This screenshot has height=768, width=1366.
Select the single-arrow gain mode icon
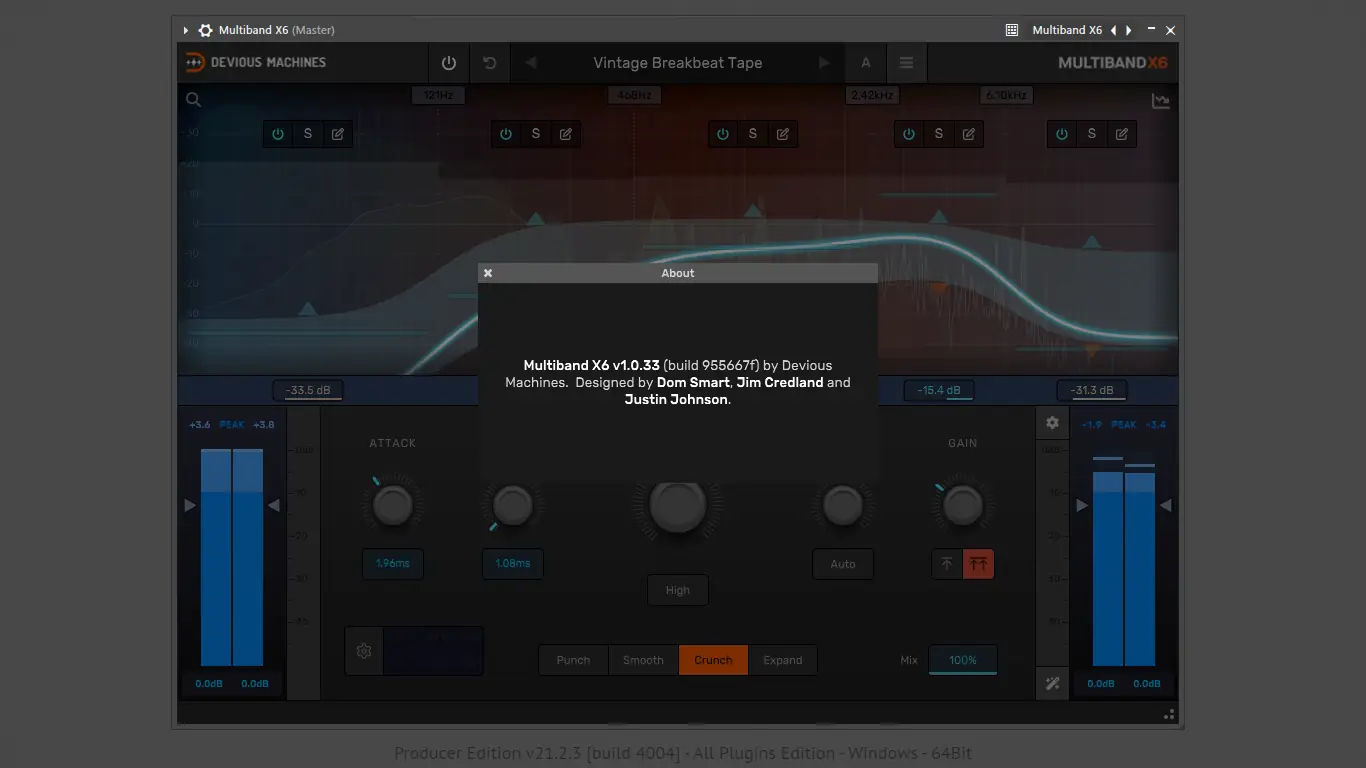click(947, 564)
